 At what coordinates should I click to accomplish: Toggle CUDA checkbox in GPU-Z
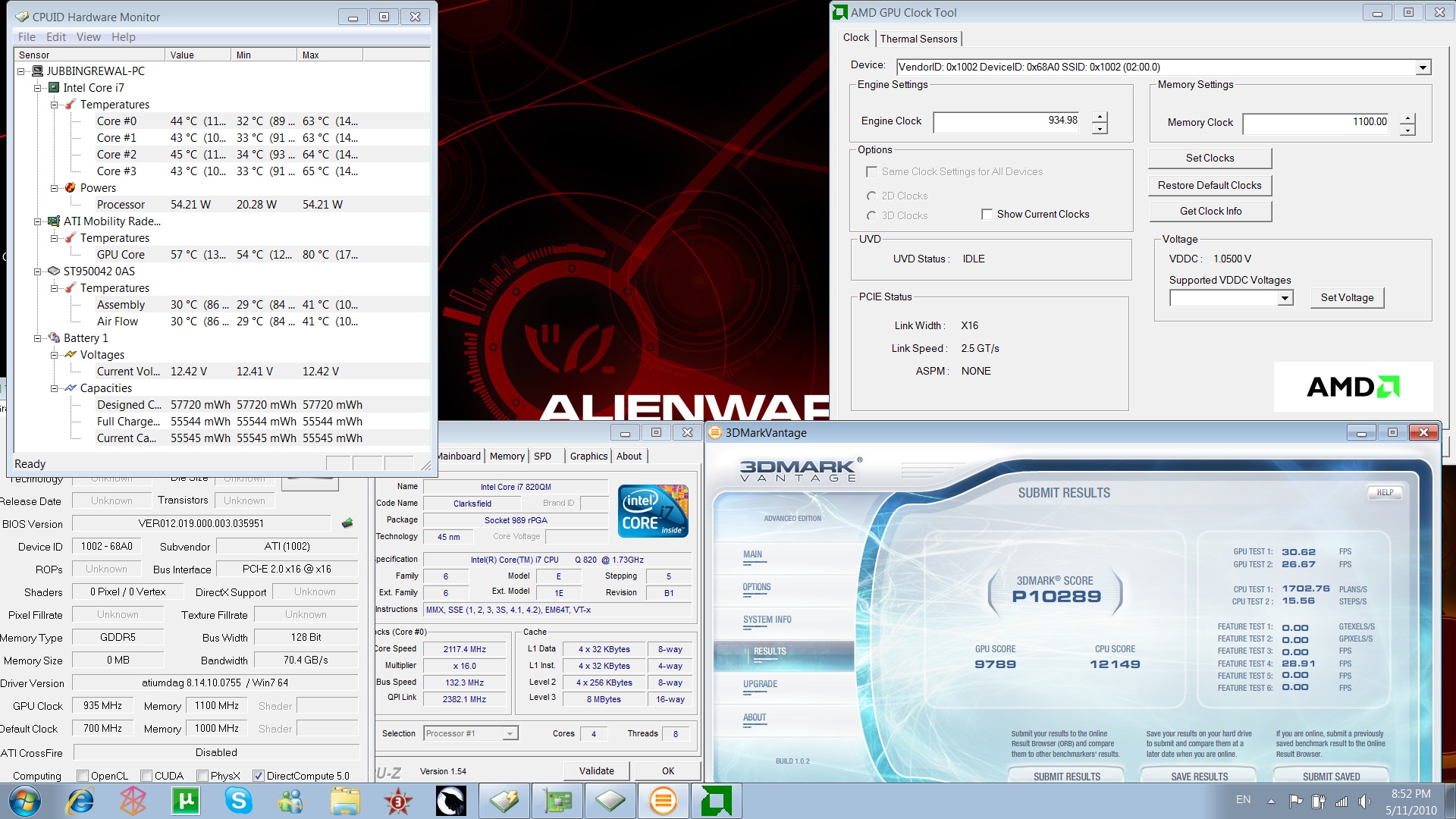pos(146,776)
